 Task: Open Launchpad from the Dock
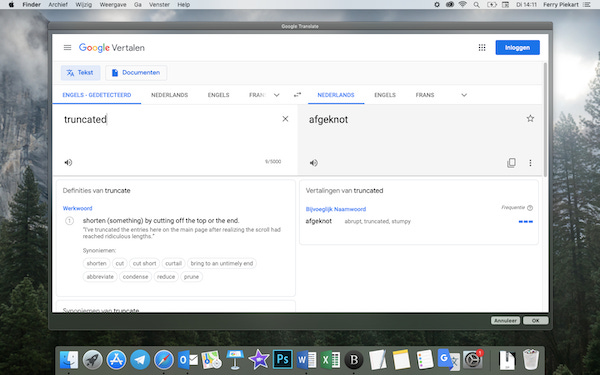coord(93,360)
